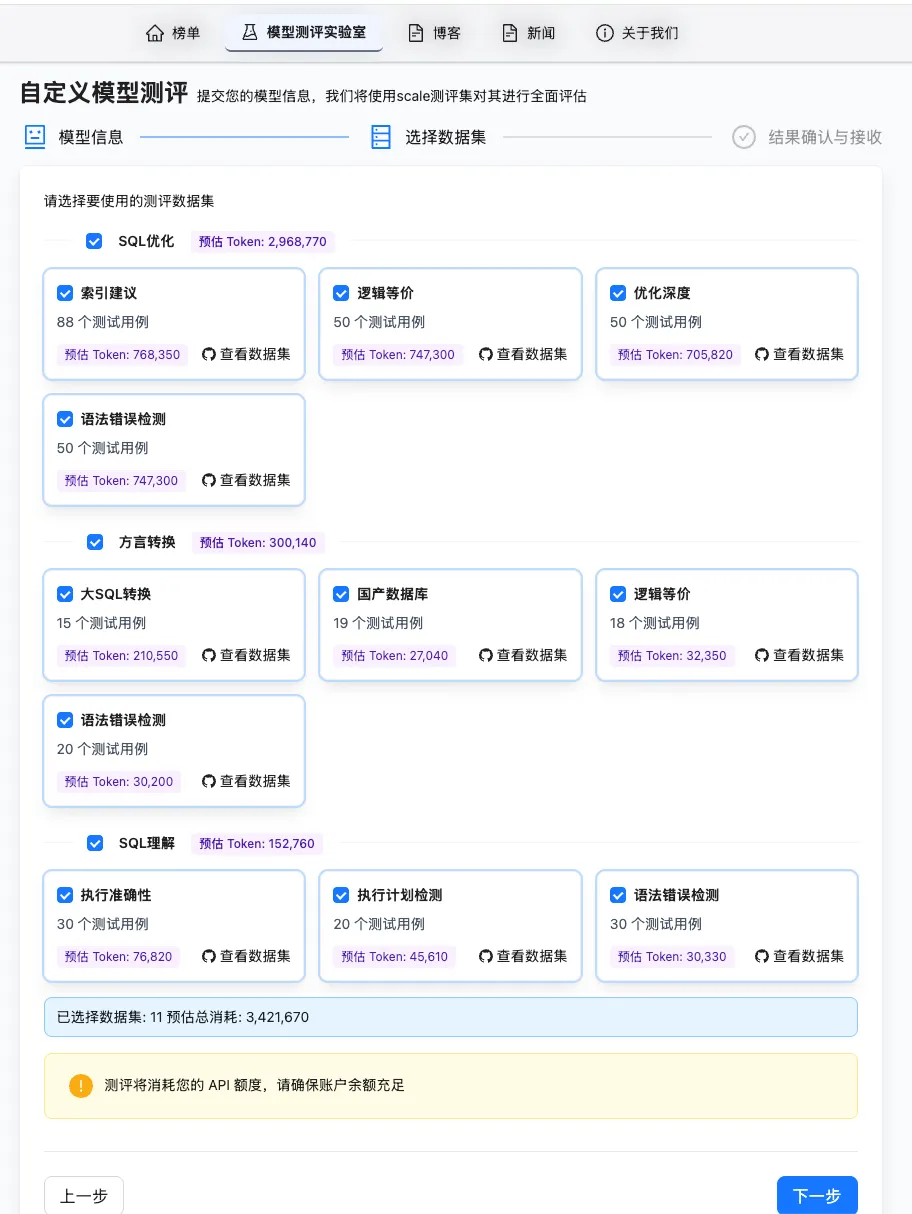912x1214 pixels.
Task: Click the 预估 Token: 27,040 badge
Action: point(395,655)
